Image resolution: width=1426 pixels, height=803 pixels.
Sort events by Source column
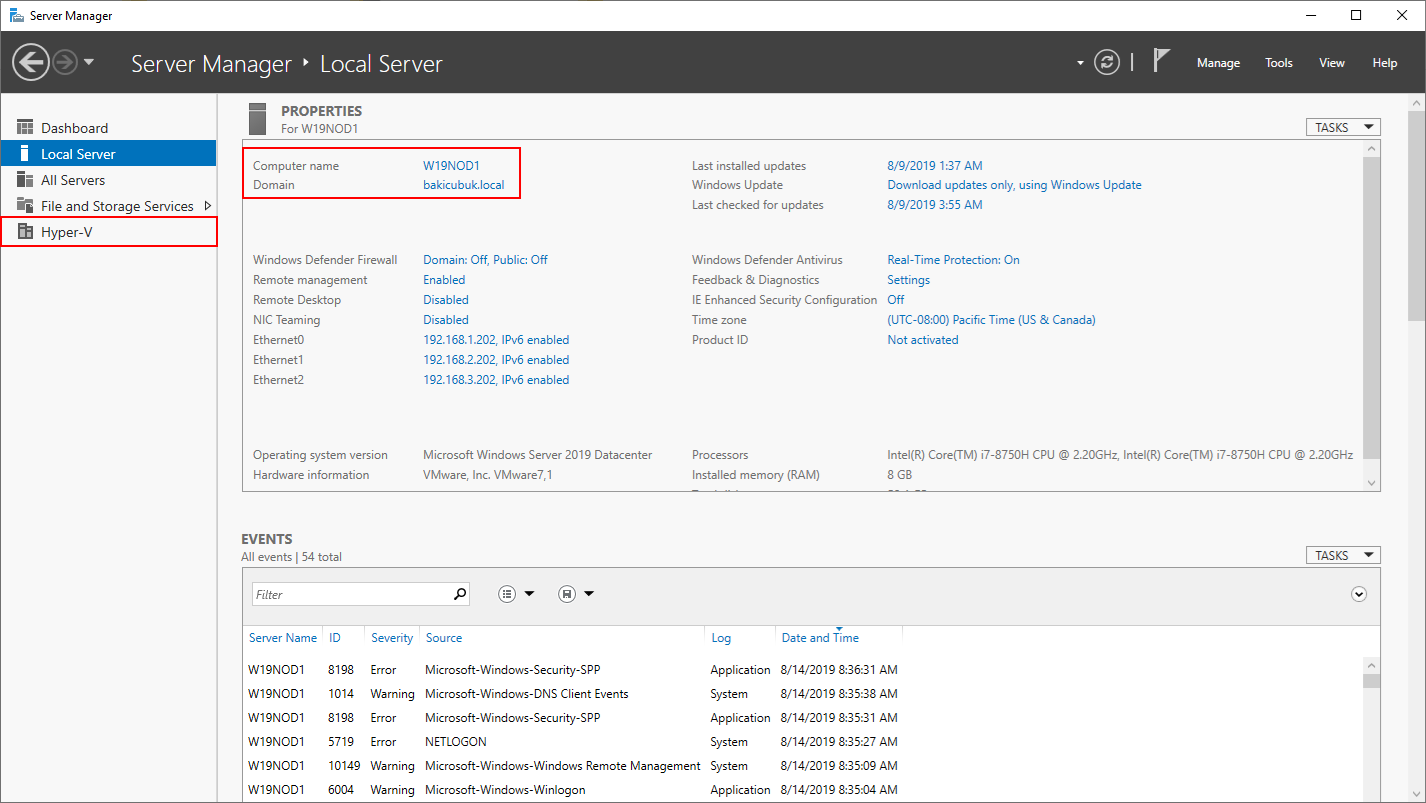[444, 638]
